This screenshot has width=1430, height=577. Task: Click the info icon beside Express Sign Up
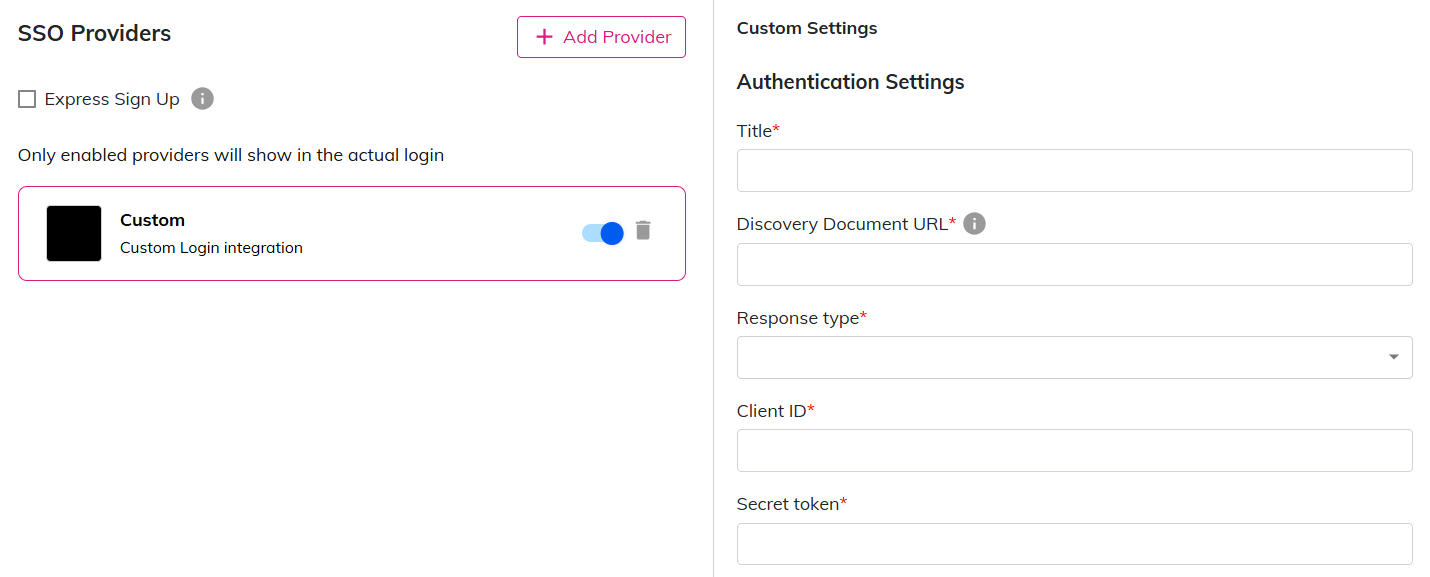coord(202,99)
